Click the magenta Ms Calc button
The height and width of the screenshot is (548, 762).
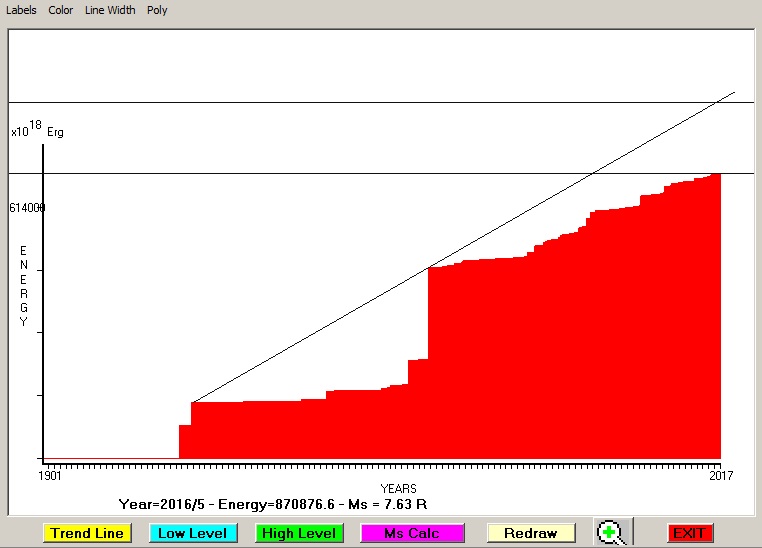point(412,533)
